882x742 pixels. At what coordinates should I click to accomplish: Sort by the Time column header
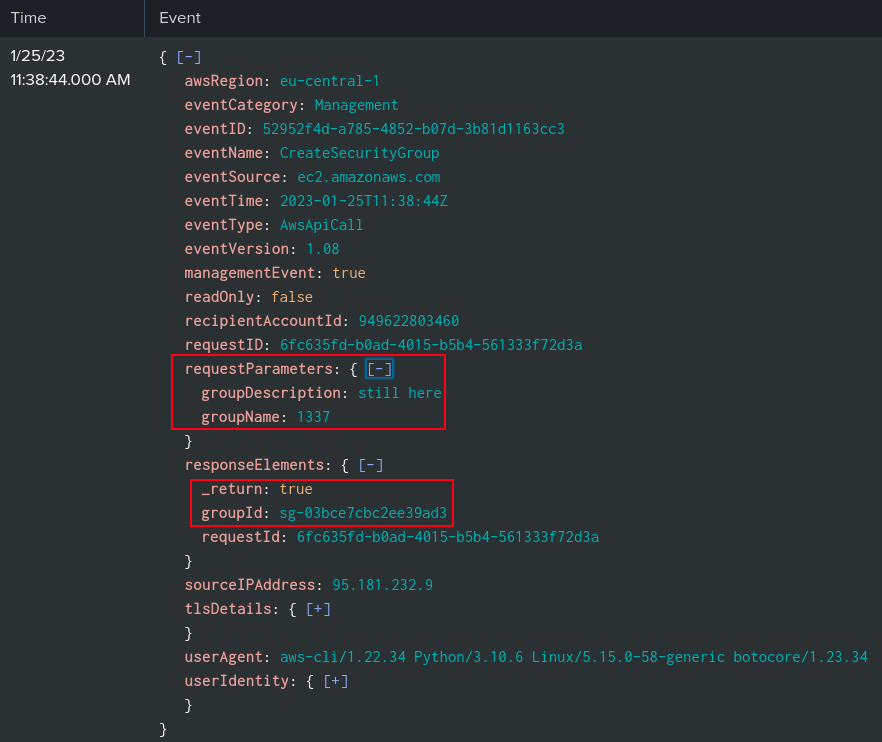click(x=28, y=18)
